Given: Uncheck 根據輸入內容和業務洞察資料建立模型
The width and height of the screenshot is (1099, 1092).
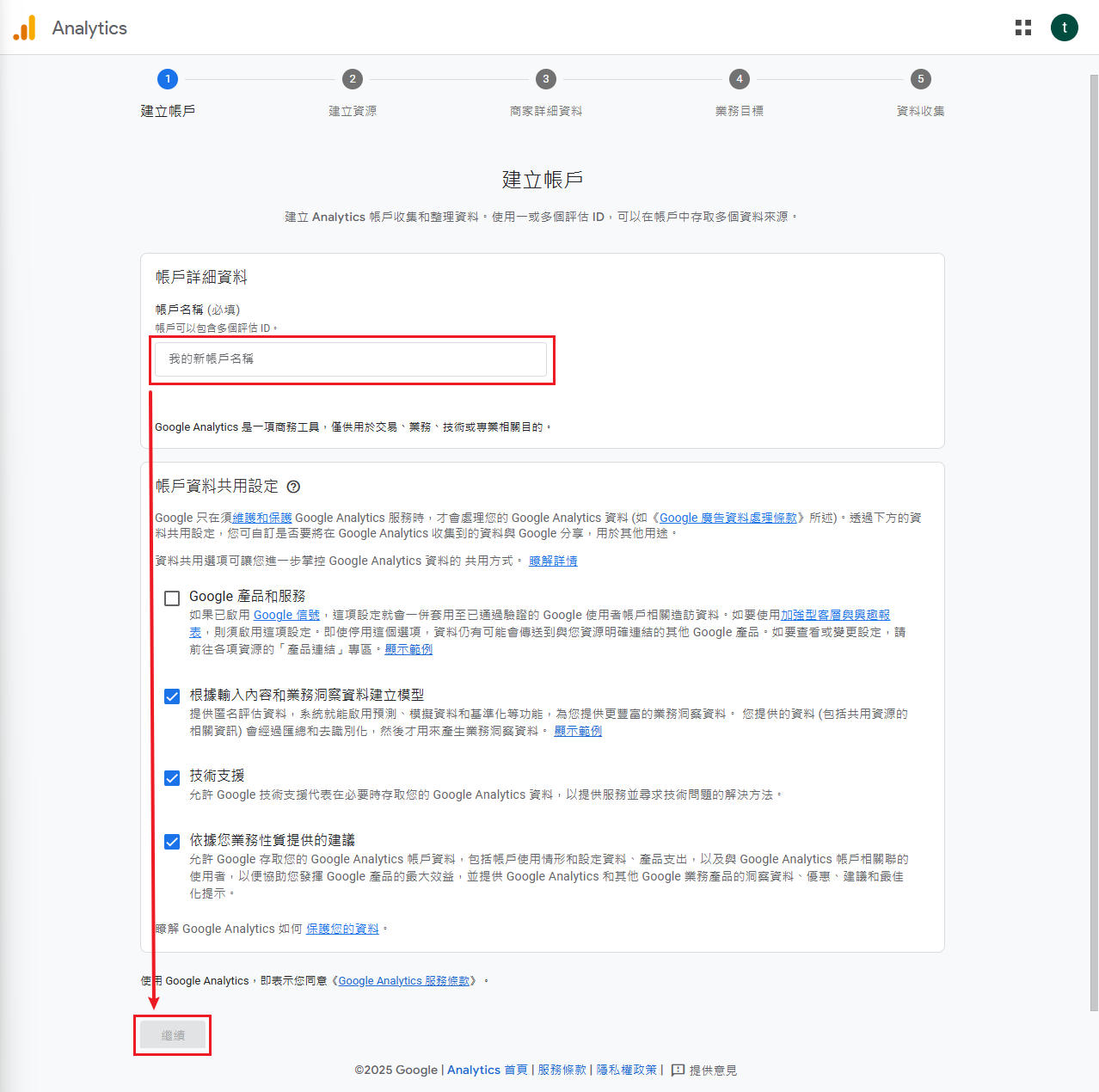Looking at the screenshot, I should tap(172, 696).
